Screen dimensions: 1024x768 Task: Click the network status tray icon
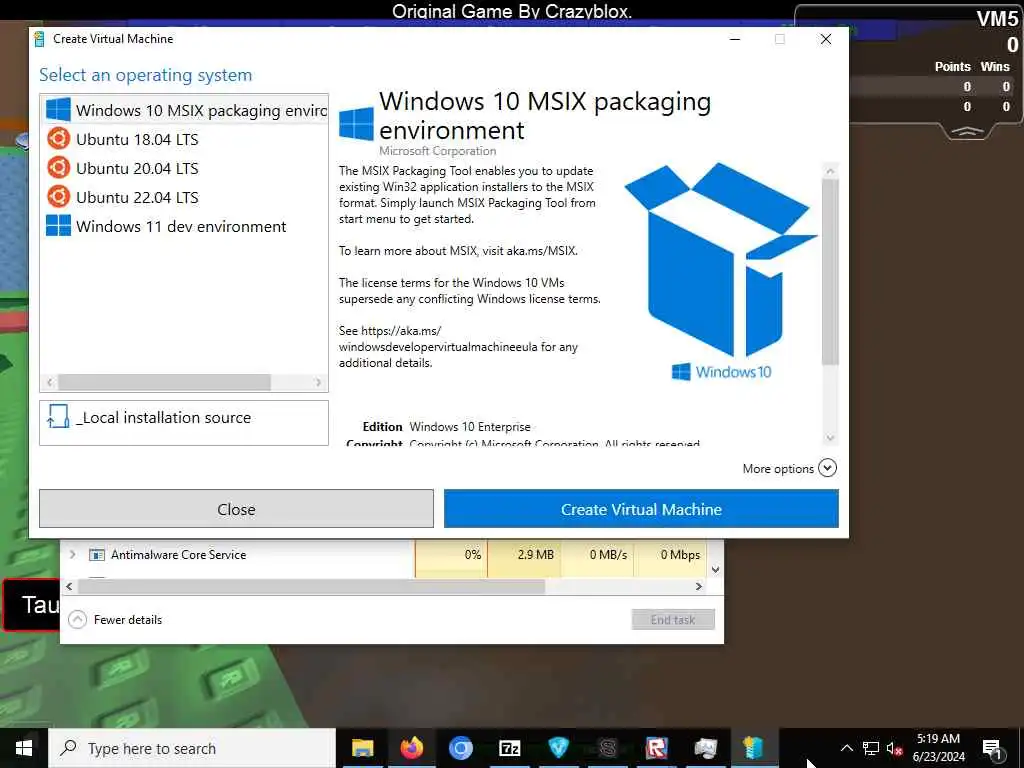point(871,748)
